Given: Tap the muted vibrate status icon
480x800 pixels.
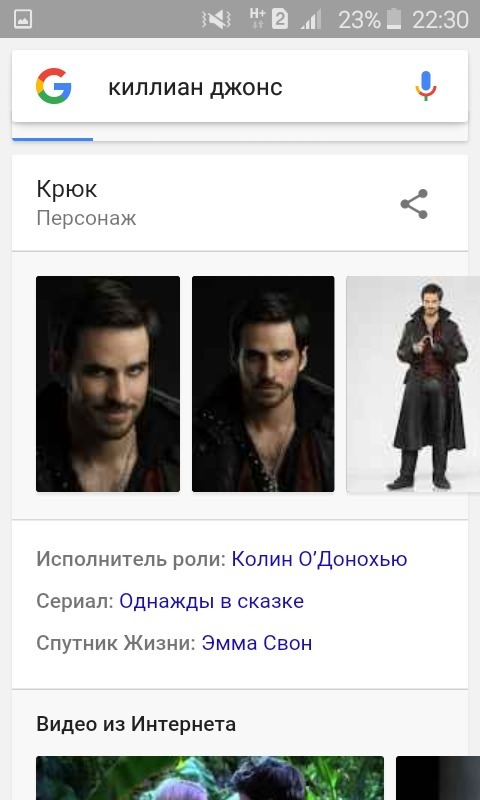Looking at the screenshot, I should [x=216, y=20].
